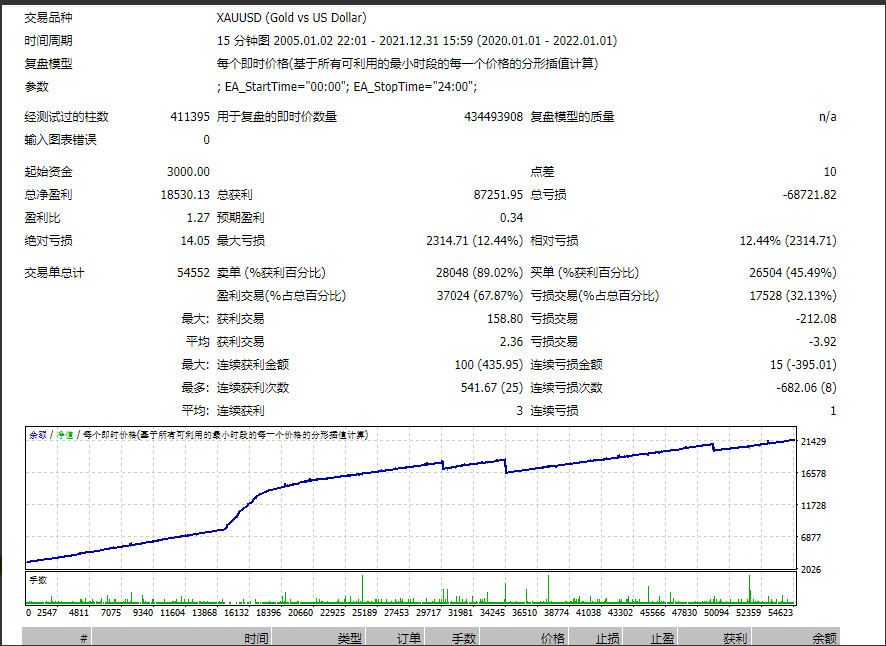Select the 起始资金 label
886x646 pixels.
pyautogui.click(x=48, y=171)
